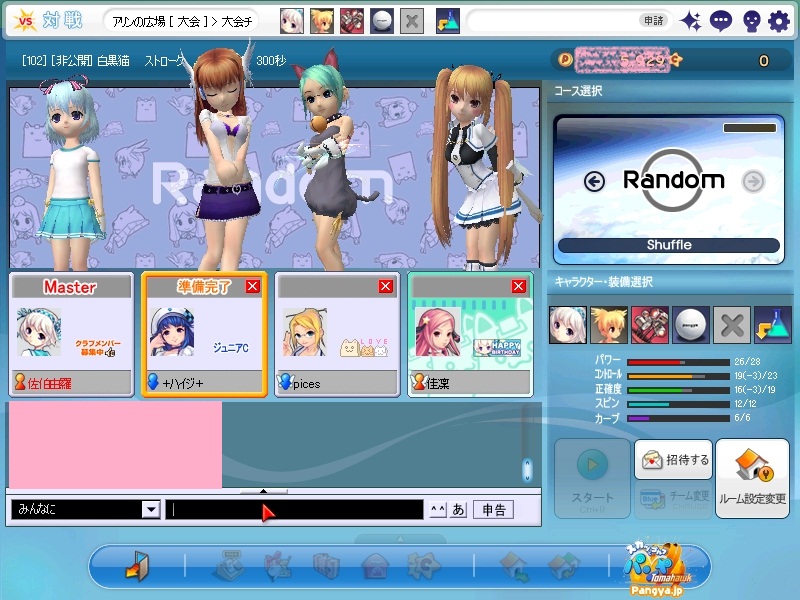Open the みんなに chat target dropdown
Image resolution: width=800 pixels, height=600 pixels.
[x=151, y=509]
